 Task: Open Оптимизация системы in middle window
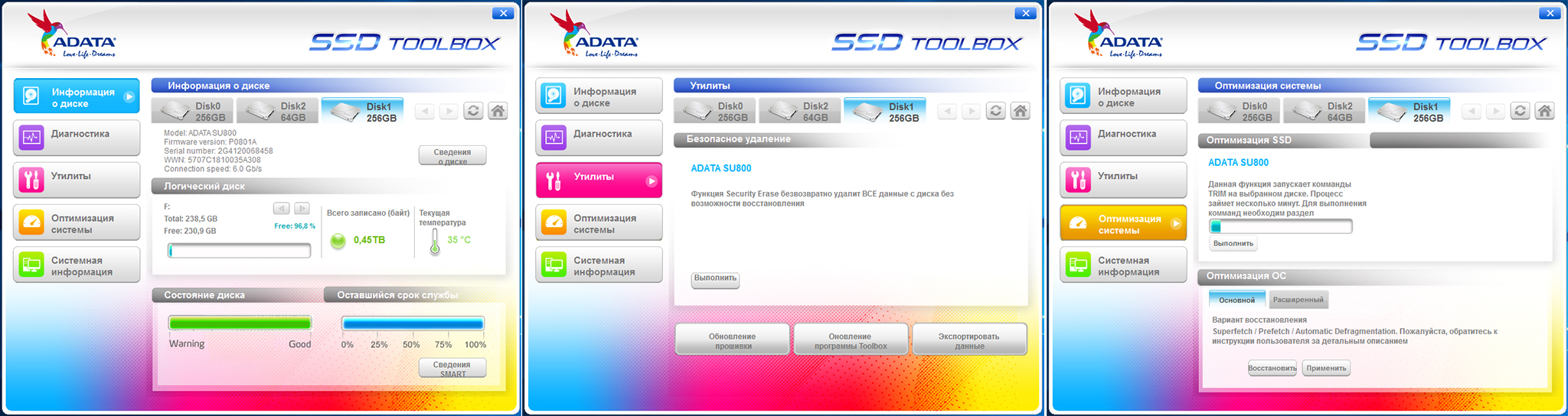click(x=599, y=223)
